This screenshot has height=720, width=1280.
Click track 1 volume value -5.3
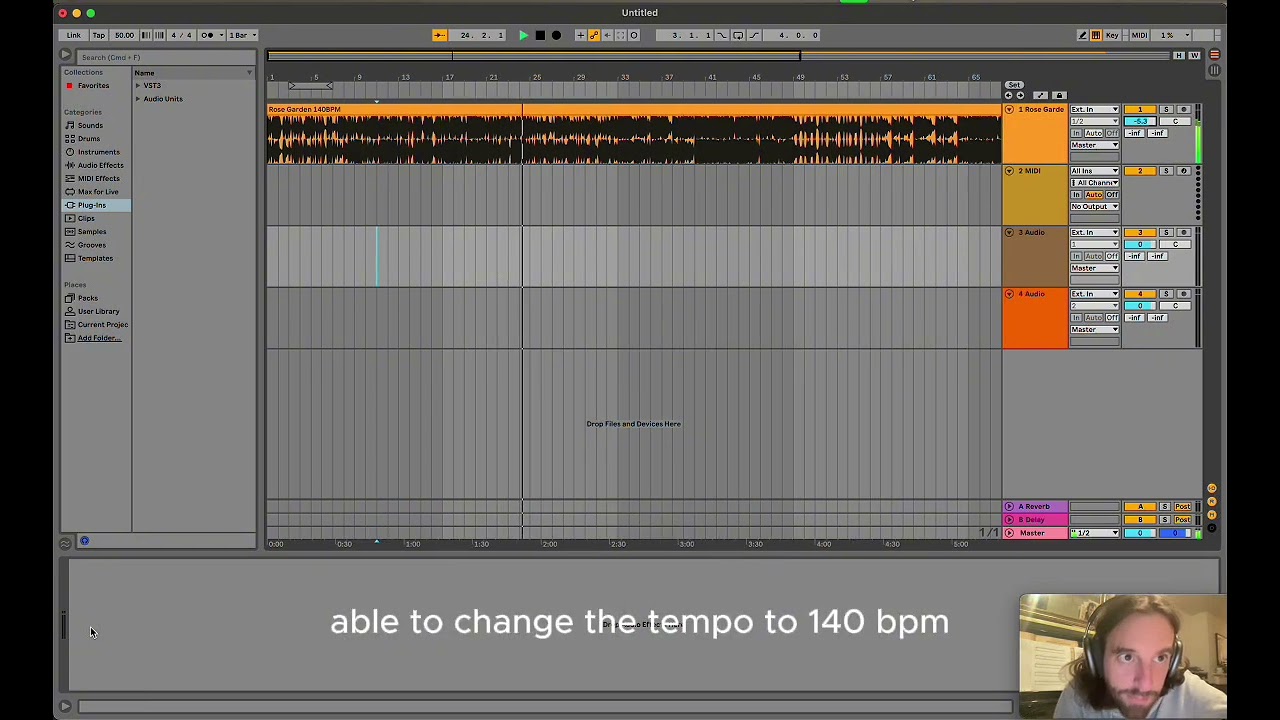pos(1140,121)
